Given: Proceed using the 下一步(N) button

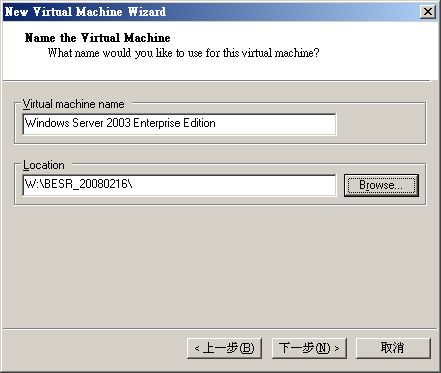Looking at the screenshot, I should point(309,348).
